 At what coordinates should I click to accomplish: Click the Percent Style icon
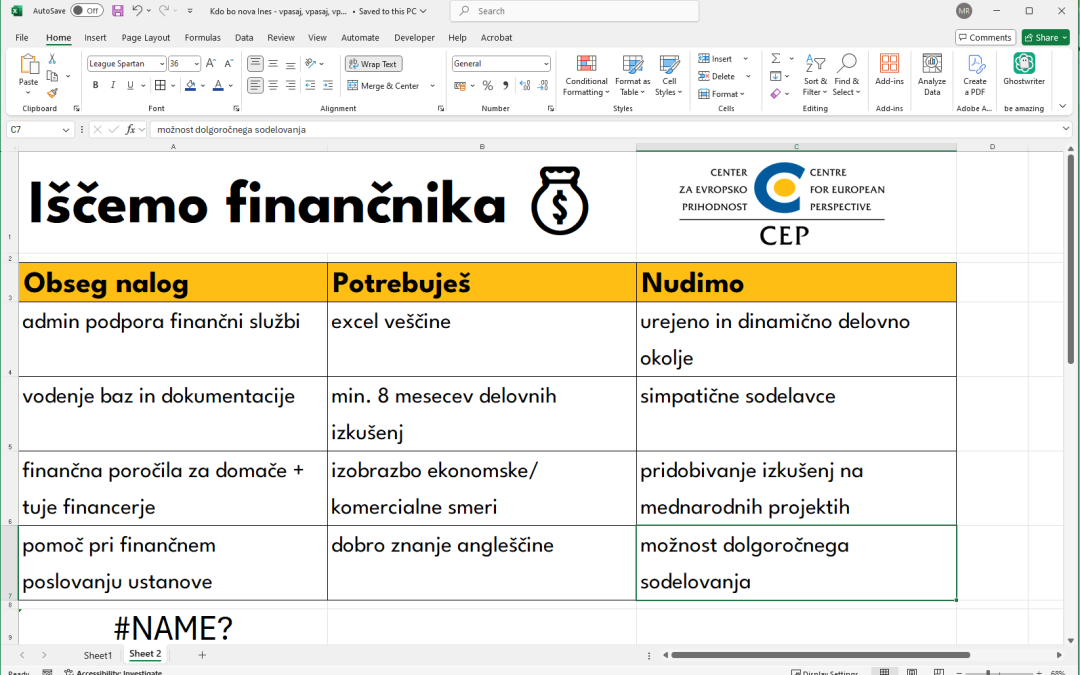click(488, 86)
